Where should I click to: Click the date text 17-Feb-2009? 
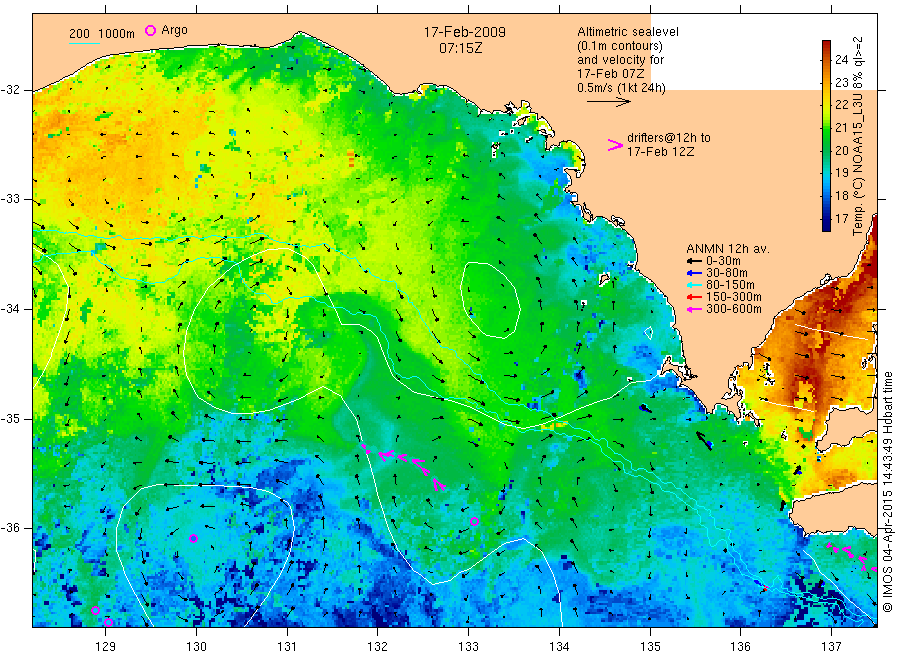(465, 32)
